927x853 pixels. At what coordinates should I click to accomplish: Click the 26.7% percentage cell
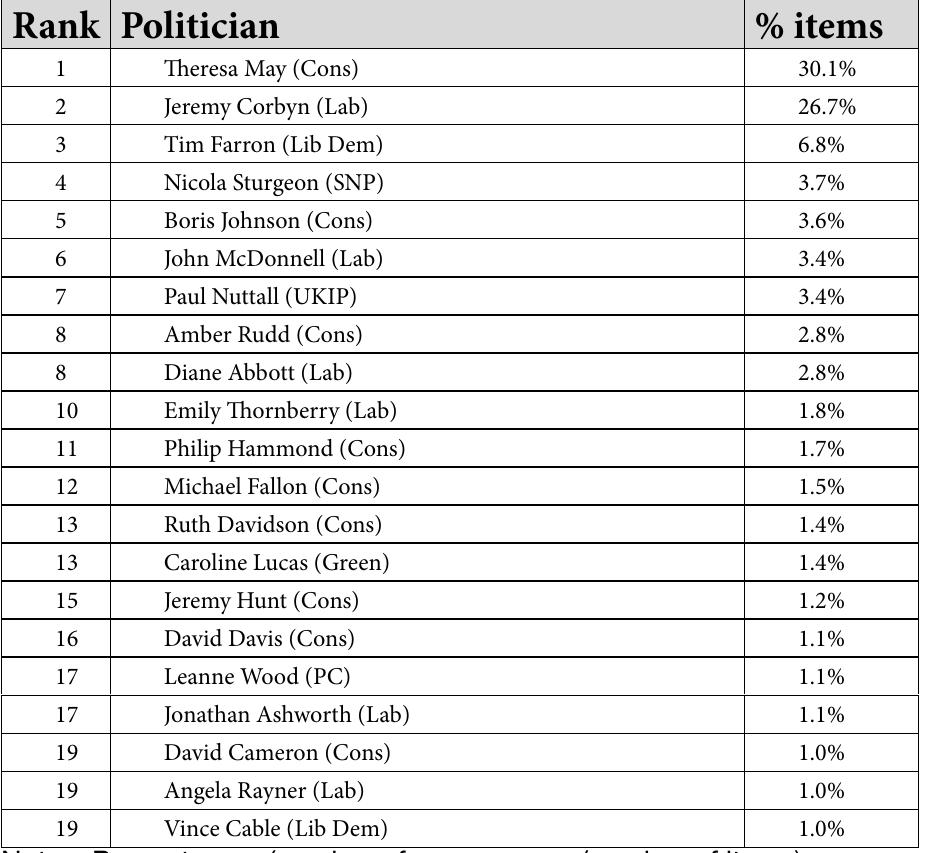[x=826, y=106]
